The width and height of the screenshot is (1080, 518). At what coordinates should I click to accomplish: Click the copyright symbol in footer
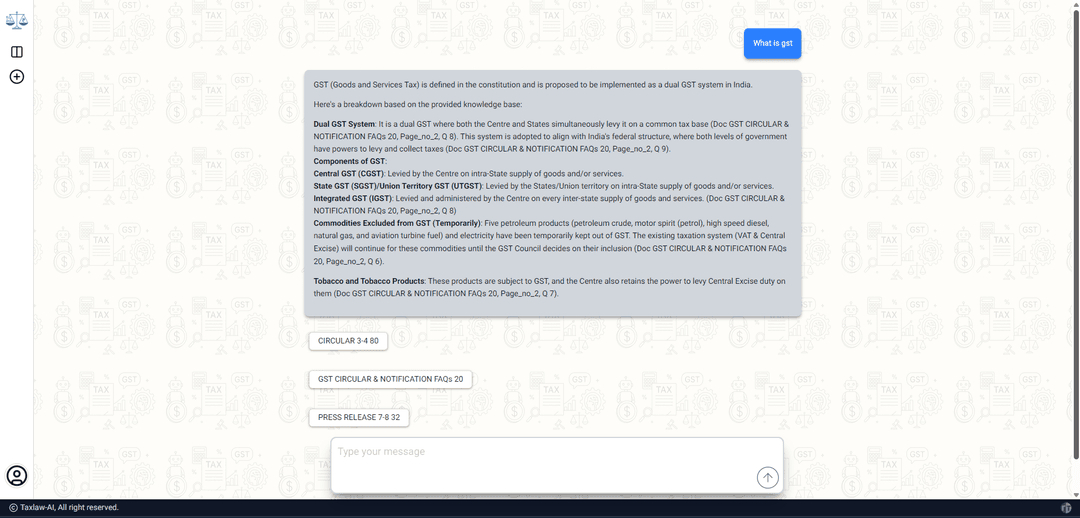13,508
